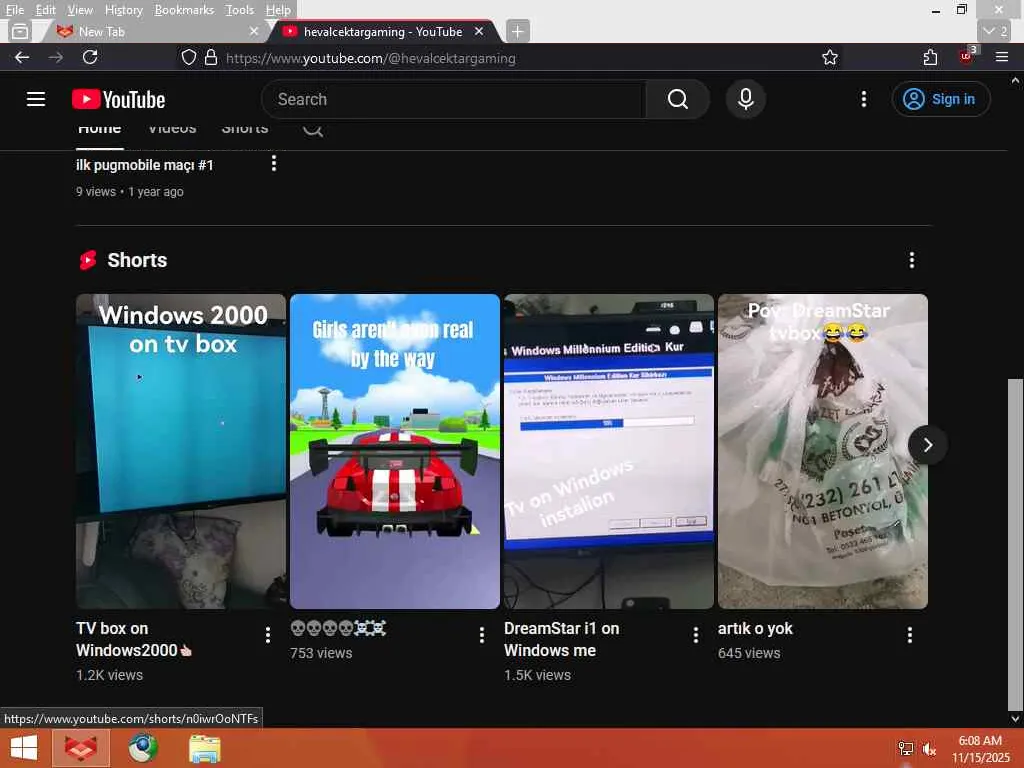Open options for TV box on Windows2000

268,635
